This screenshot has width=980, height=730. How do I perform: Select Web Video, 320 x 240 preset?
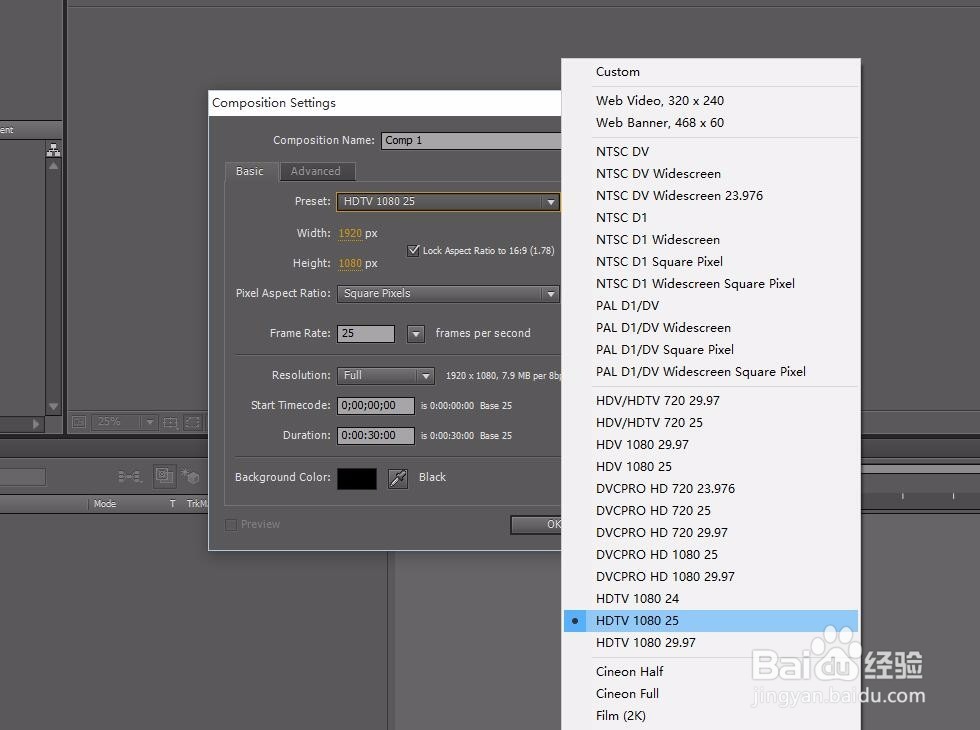[711, 101]
